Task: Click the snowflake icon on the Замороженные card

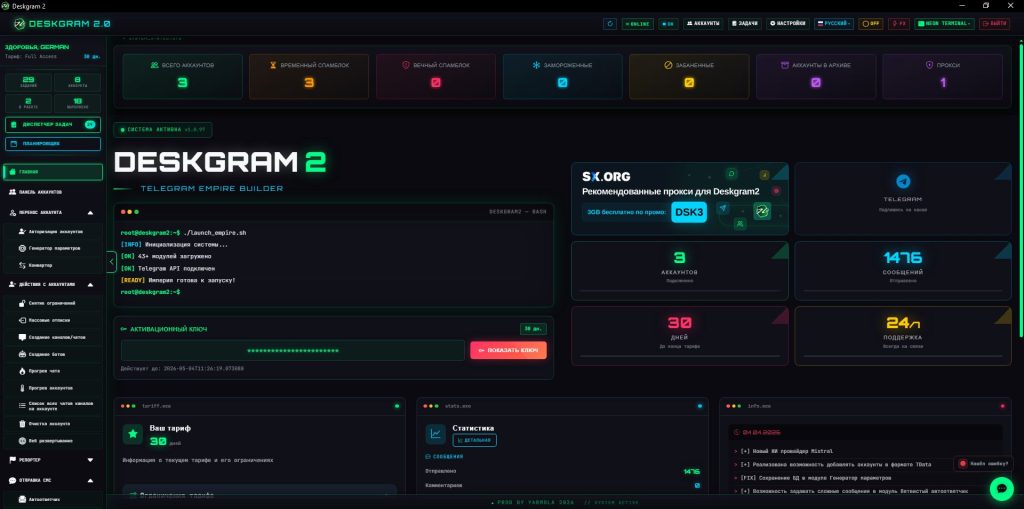Action: (536, 65)
